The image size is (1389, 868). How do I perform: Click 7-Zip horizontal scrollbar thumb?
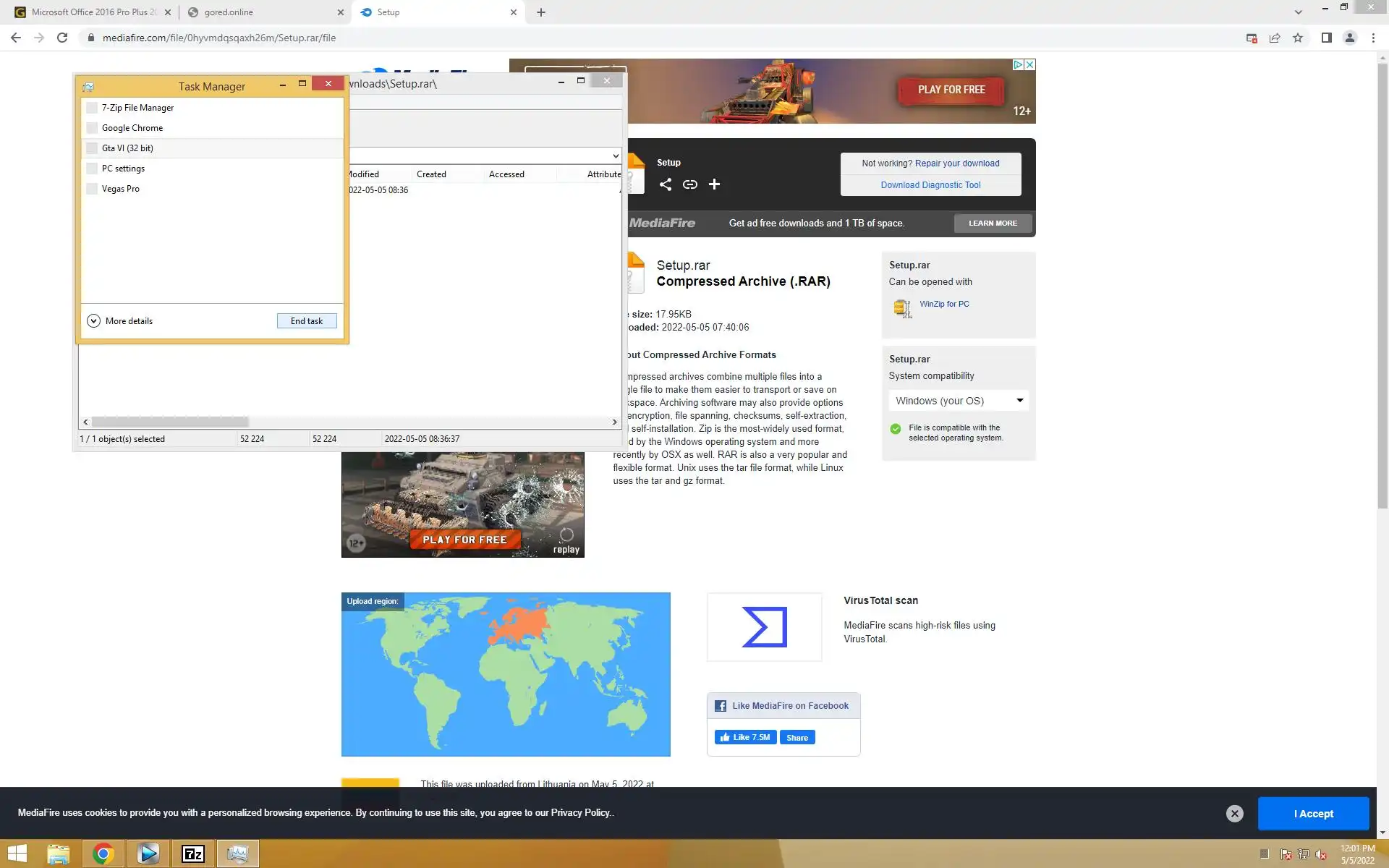pos(171,422)
